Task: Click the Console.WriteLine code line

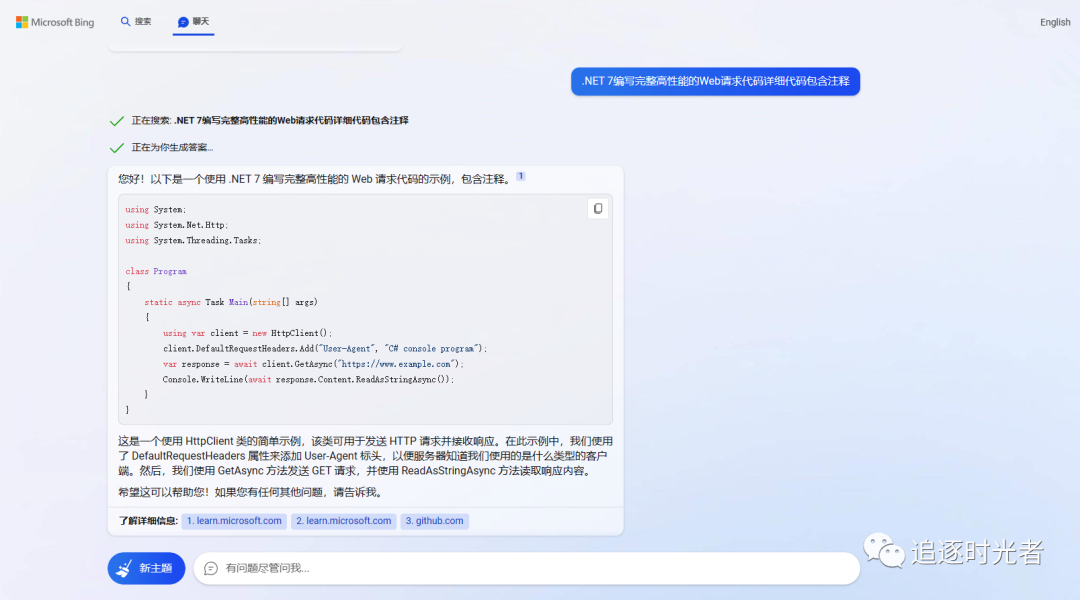Action: click(309, 379)
